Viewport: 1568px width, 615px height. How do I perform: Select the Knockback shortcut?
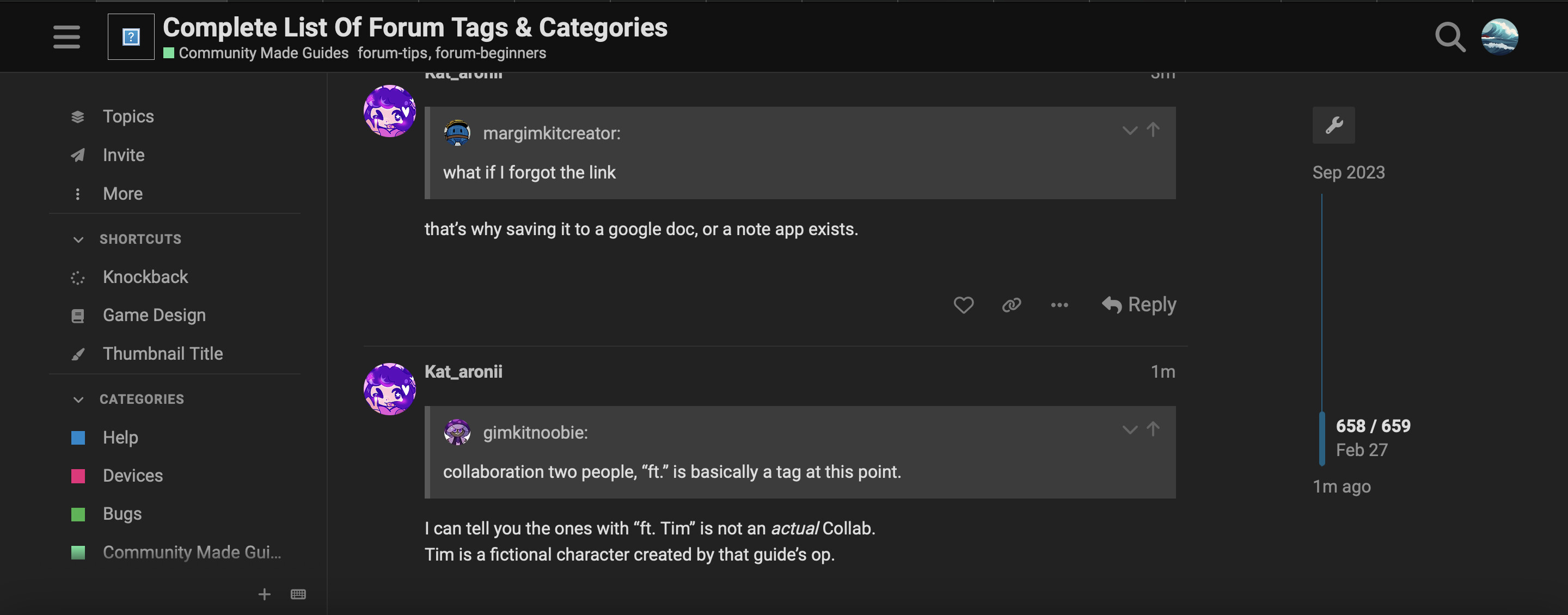(145, 277)
